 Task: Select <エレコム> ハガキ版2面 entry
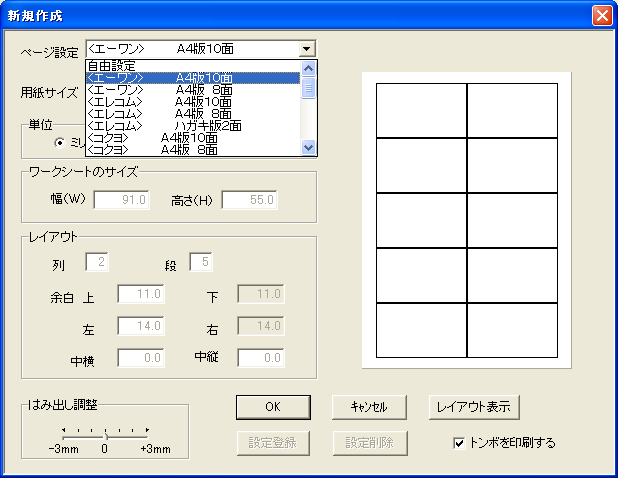pos(193,126)
